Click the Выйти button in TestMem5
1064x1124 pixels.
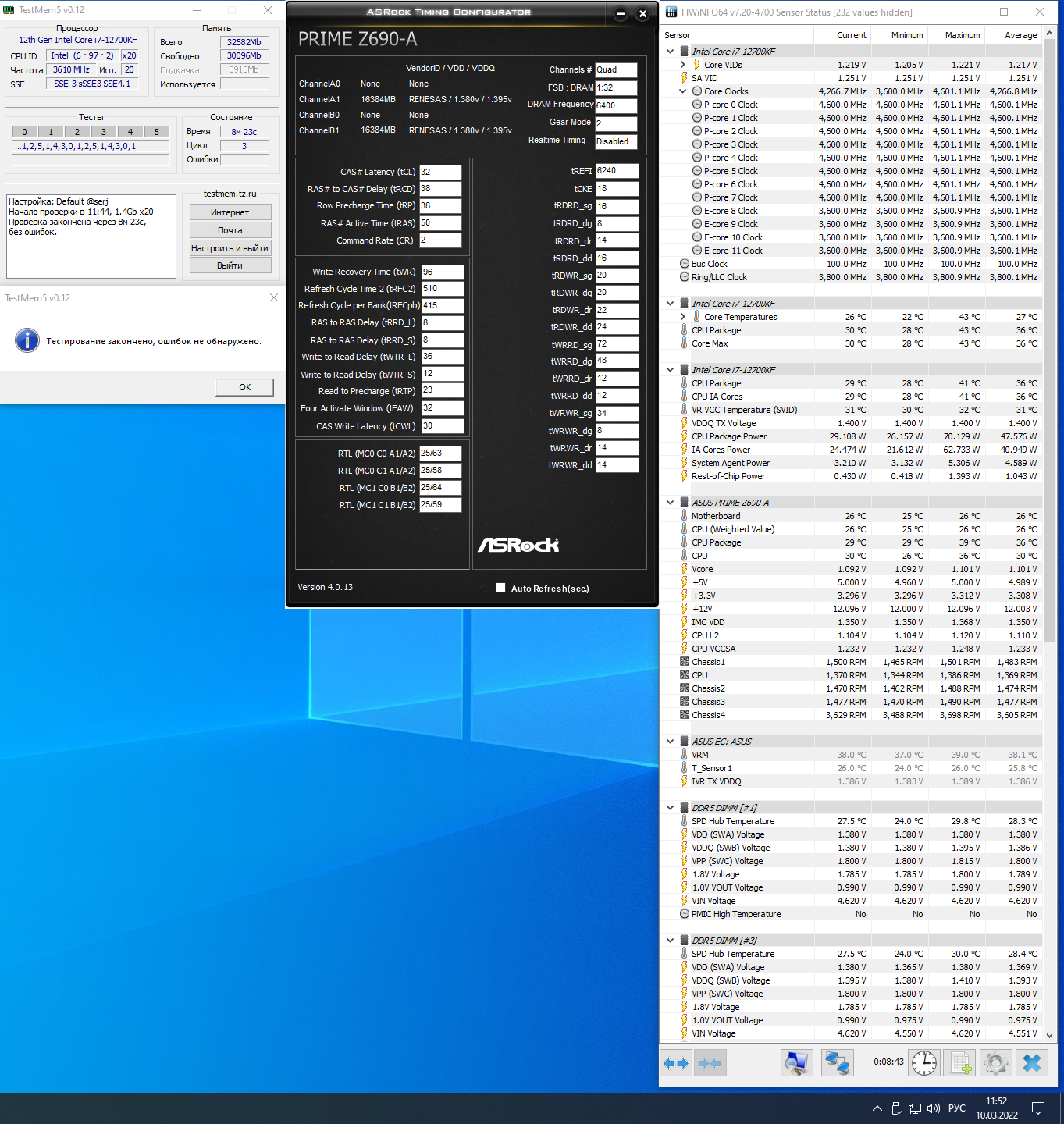pyautogui.click(x=230, y=265)
